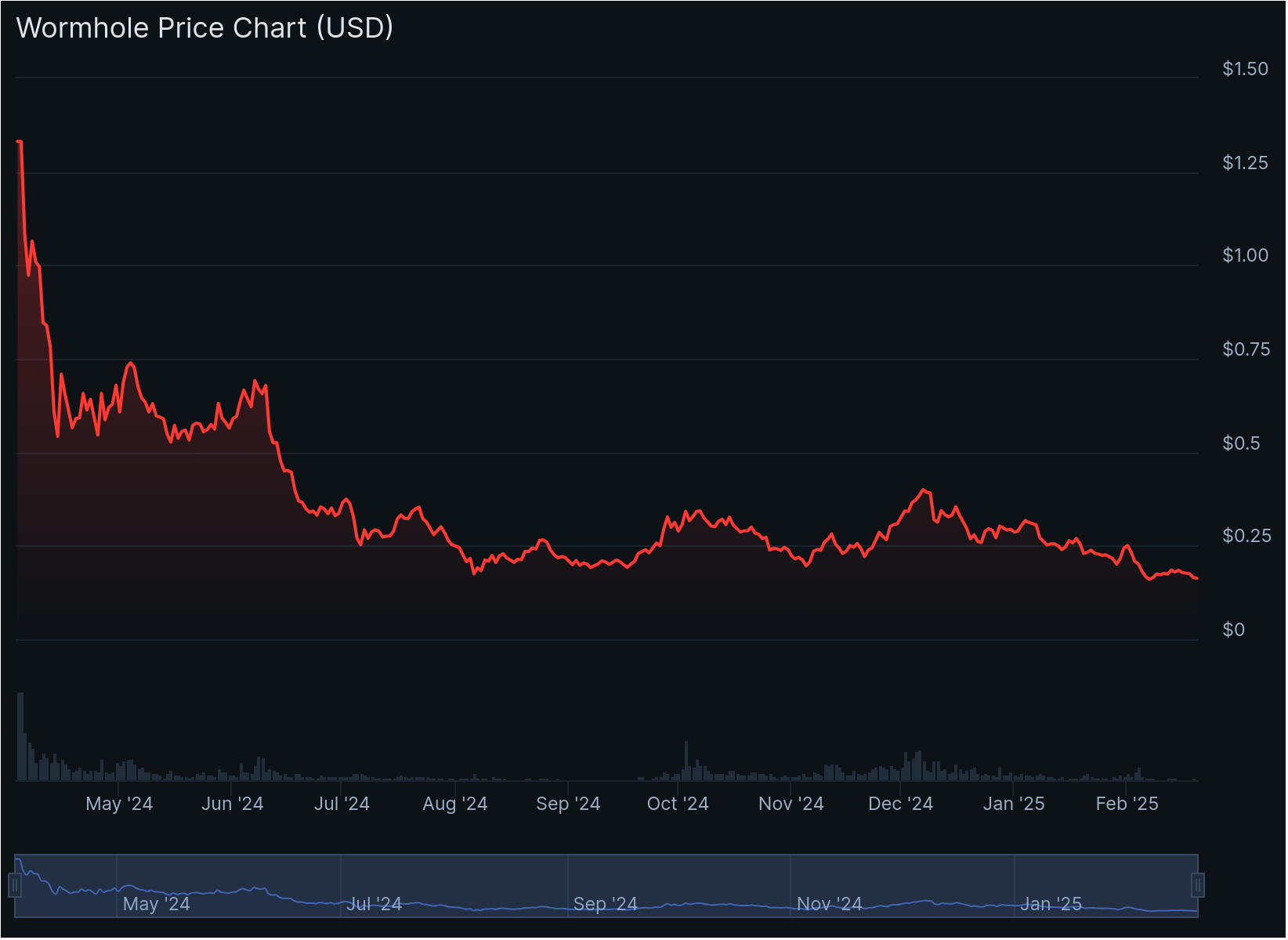
Task: Click the Oct '24 x-axis label
Action: tap(678, 804)
